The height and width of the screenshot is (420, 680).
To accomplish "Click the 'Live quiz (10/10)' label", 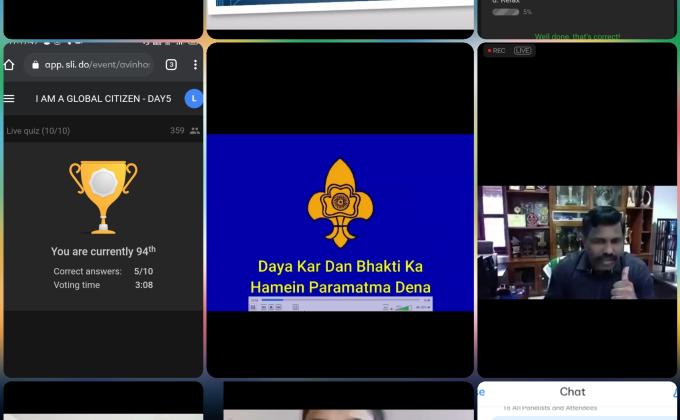I will click(x=38, y=131).
